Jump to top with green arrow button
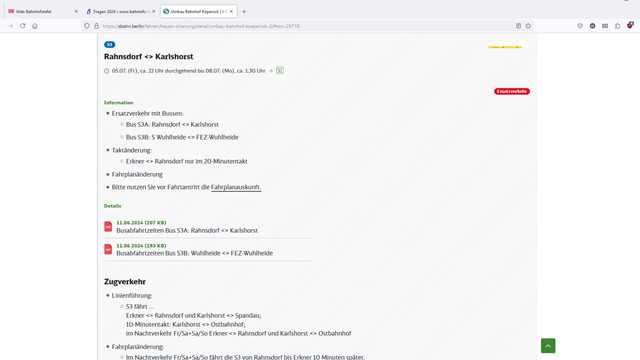Screen dimensions: 640x360 [x=548, y=346]
